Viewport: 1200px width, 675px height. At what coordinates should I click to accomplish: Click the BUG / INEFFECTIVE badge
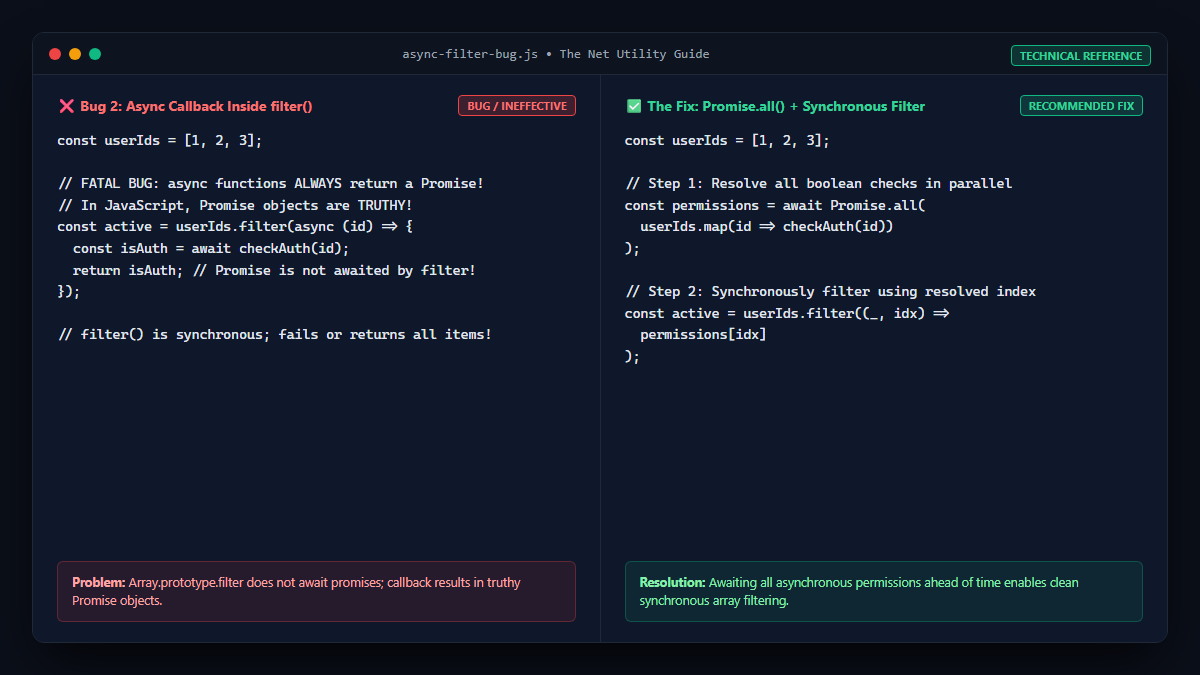click(517, 105)
